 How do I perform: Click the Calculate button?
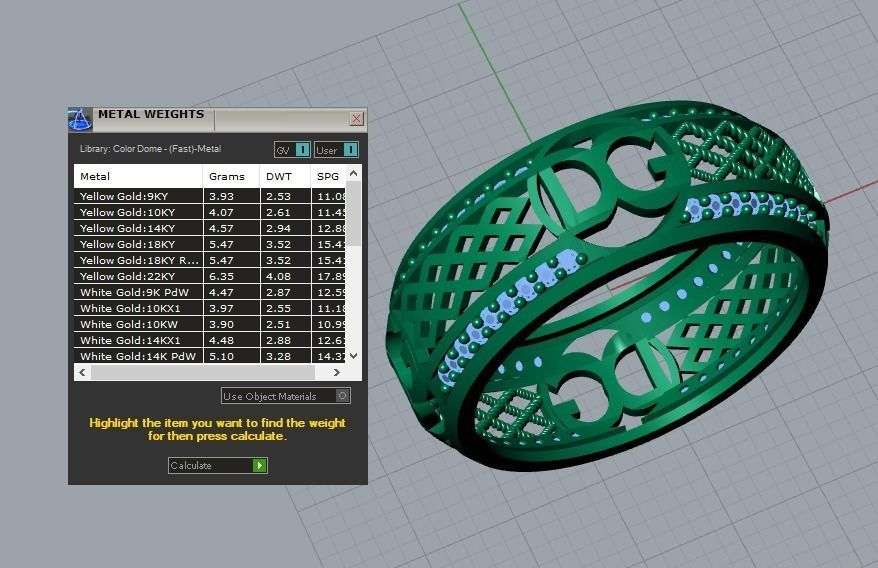[218, 465]
